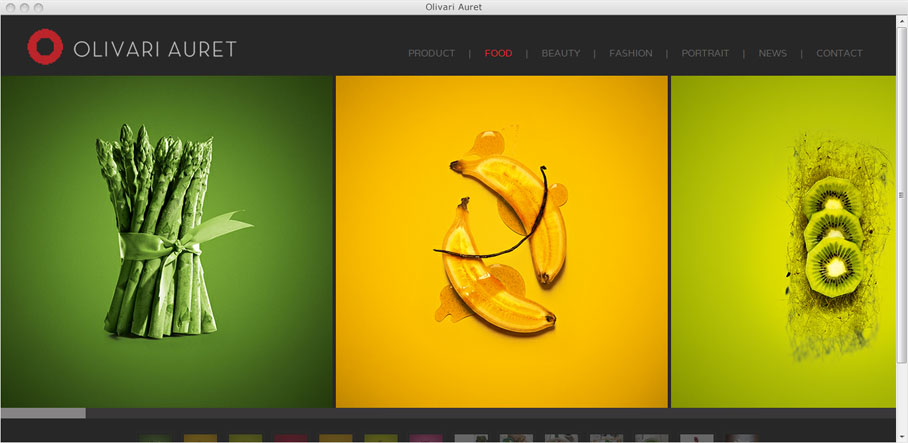The image size is (908, 443).
Task: Click the red Olivari Auret logo ring
Action: point(45,47)
